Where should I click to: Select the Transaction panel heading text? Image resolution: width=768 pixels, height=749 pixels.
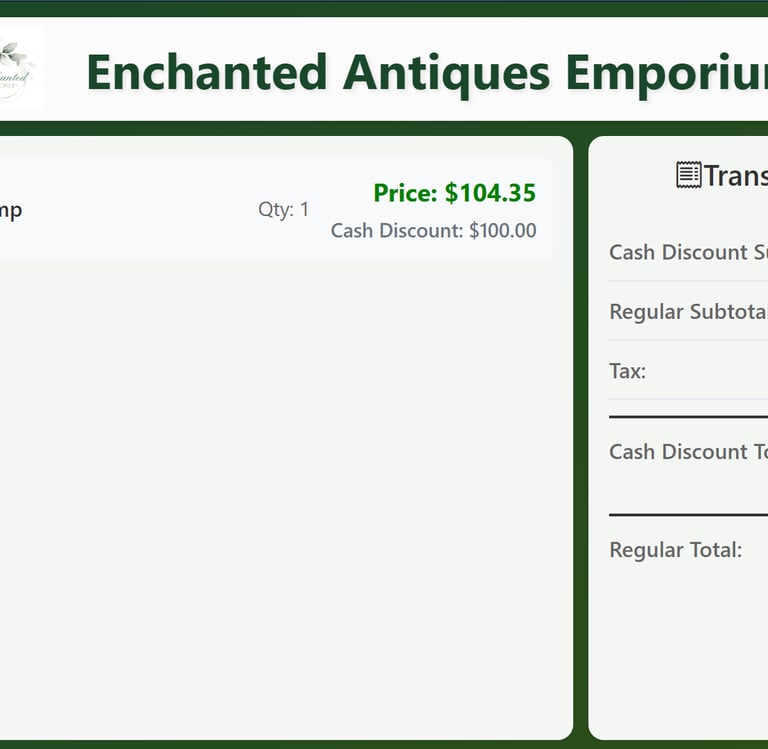click(x=735, y=176)
